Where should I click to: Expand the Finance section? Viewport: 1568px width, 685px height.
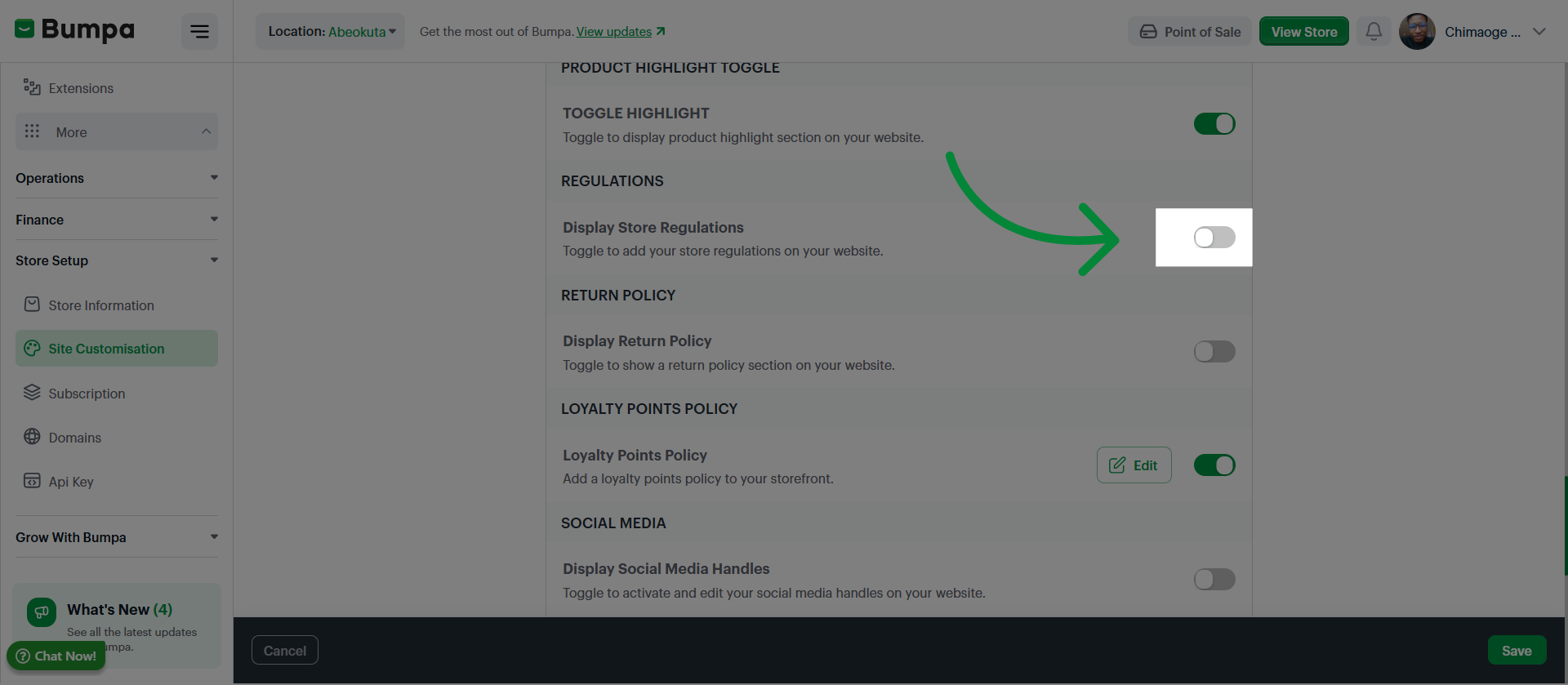point(117,220)
